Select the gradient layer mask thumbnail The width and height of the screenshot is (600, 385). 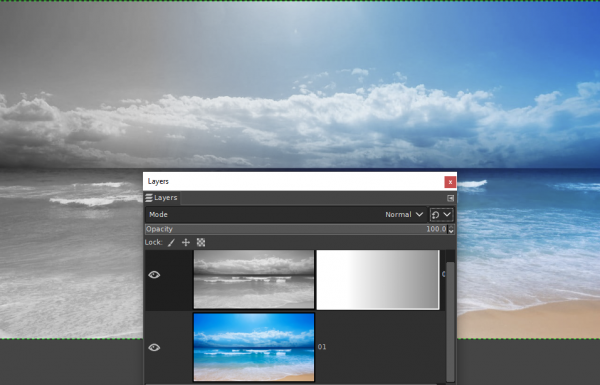coord(378,279)
